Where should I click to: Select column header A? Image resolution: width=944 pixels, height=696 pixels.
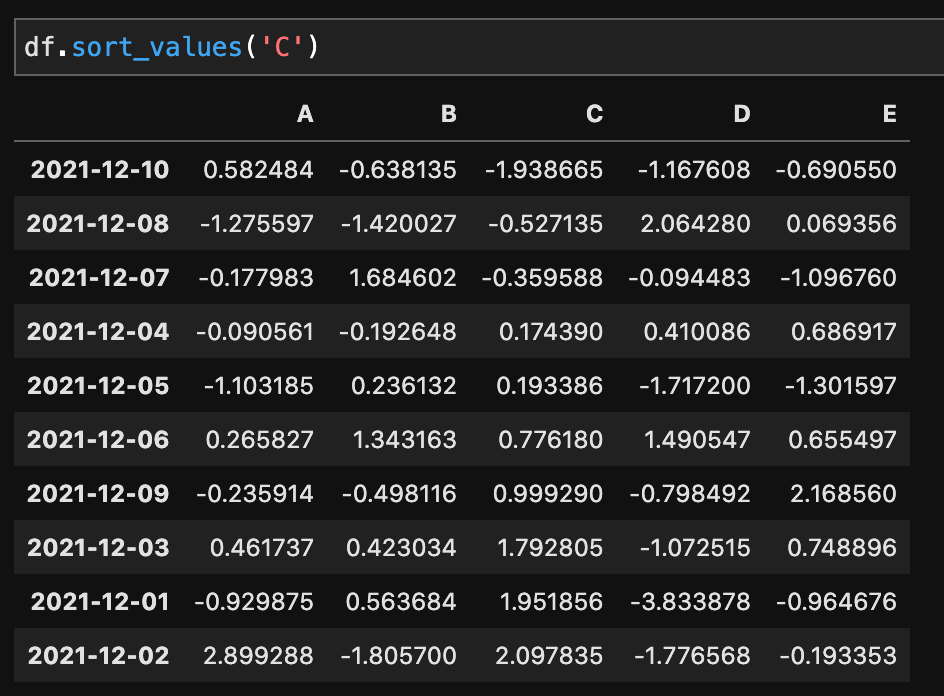pyautogui.click(x=305, y=114)
